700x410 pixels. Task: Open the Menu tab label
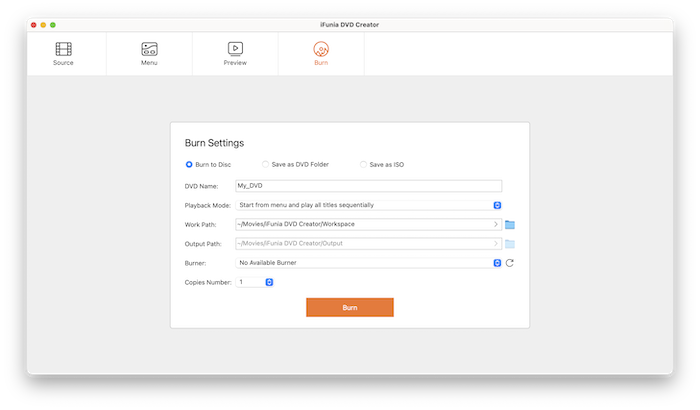click(149, 63)
